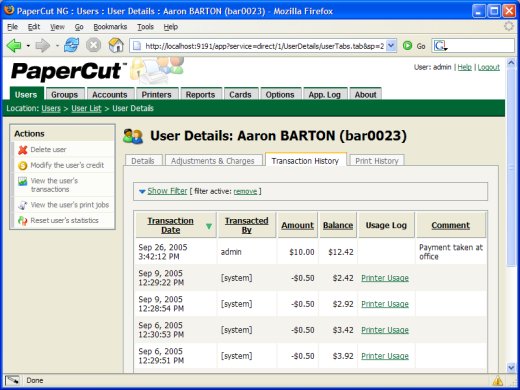Click the page scrollbar down arrow
This screenshot has height=390, width=520.
[511, 368]
